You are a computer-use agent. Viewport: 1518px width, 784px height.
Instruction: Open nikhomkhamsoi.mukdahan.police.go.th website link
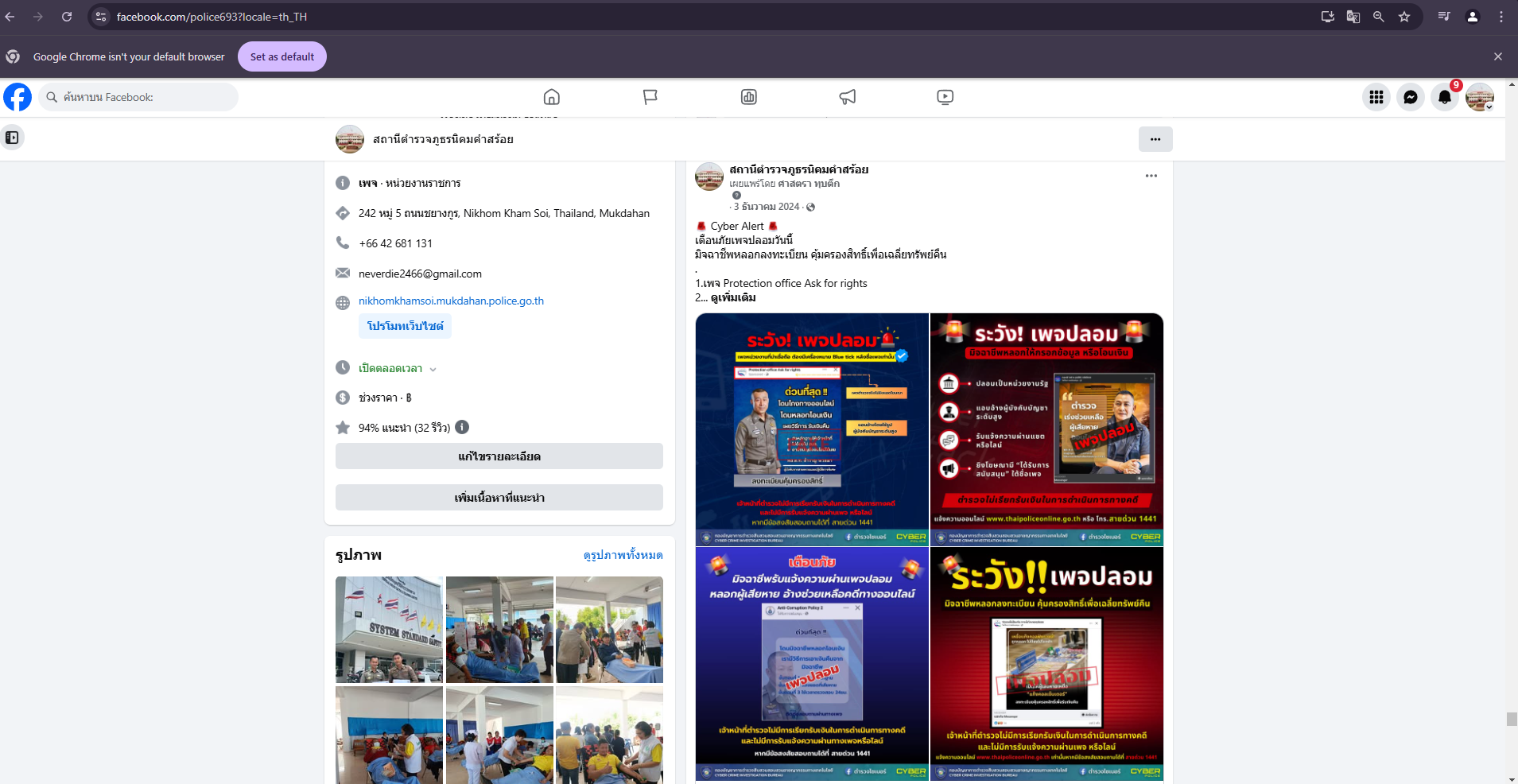pyautogui.click(x=451, y=301)
